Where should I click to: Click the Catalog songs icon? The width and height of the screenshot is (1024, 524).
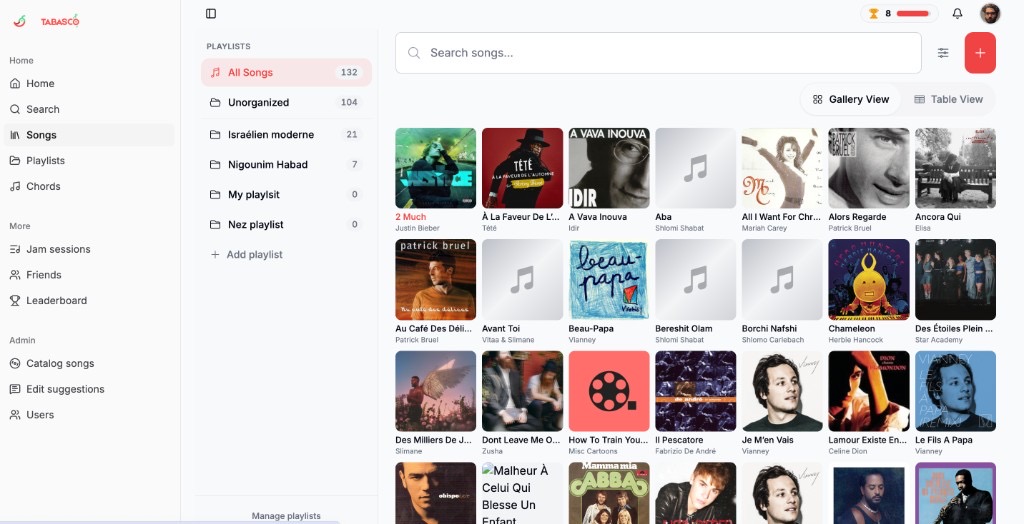pos(15,363)
